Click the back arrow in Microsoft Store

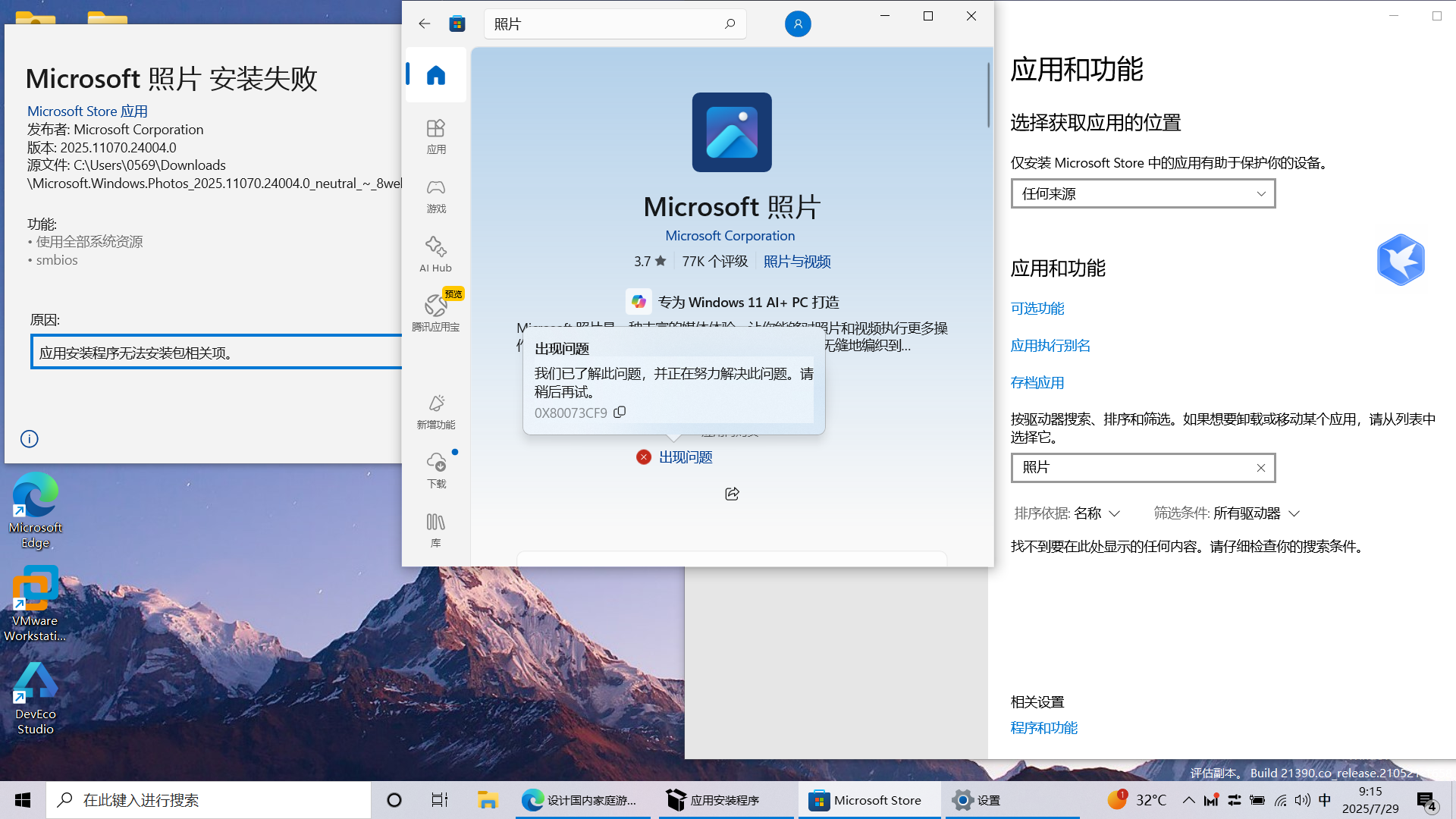(x=424, y=24)
